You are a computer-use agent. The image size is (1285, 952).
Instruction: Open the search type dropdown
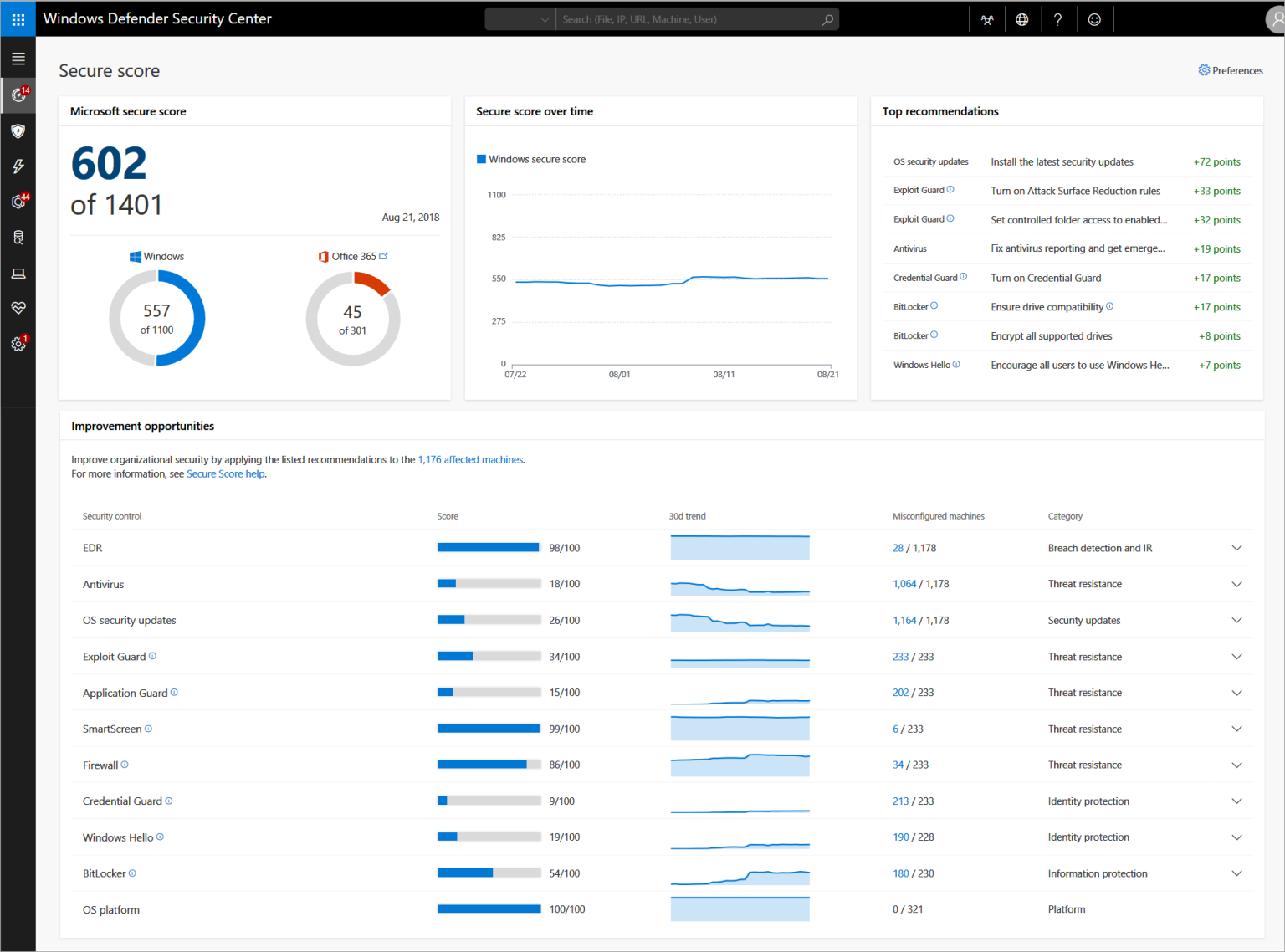tap(520, 19)
